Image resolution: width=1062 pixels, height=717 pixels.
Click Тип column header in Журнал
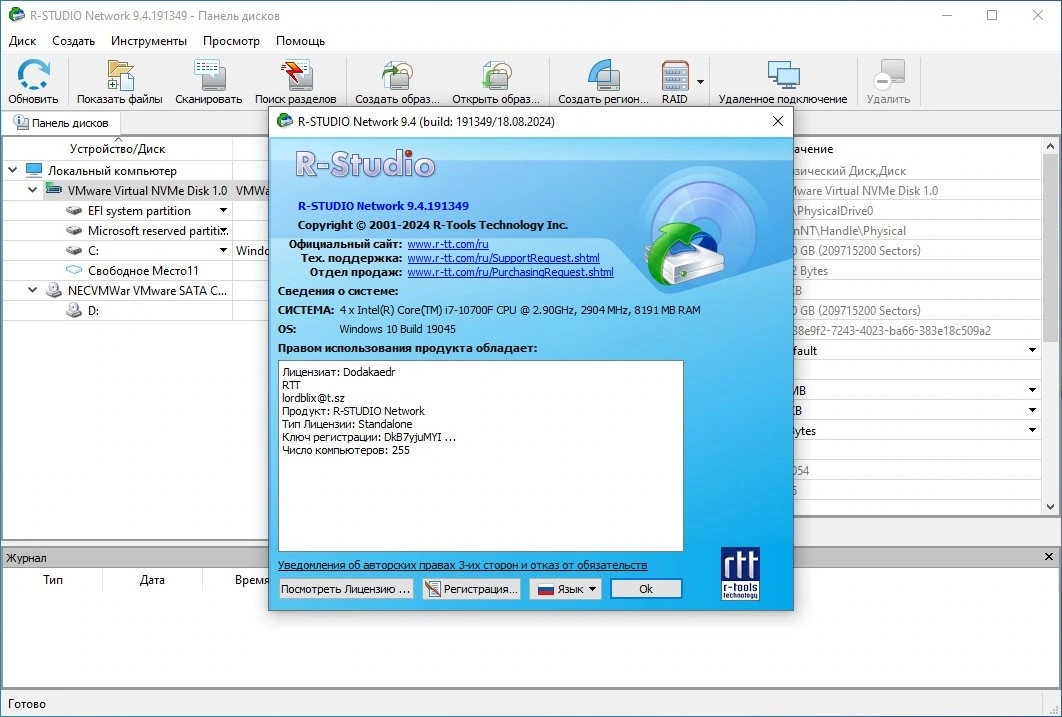(x=53, y=580)
